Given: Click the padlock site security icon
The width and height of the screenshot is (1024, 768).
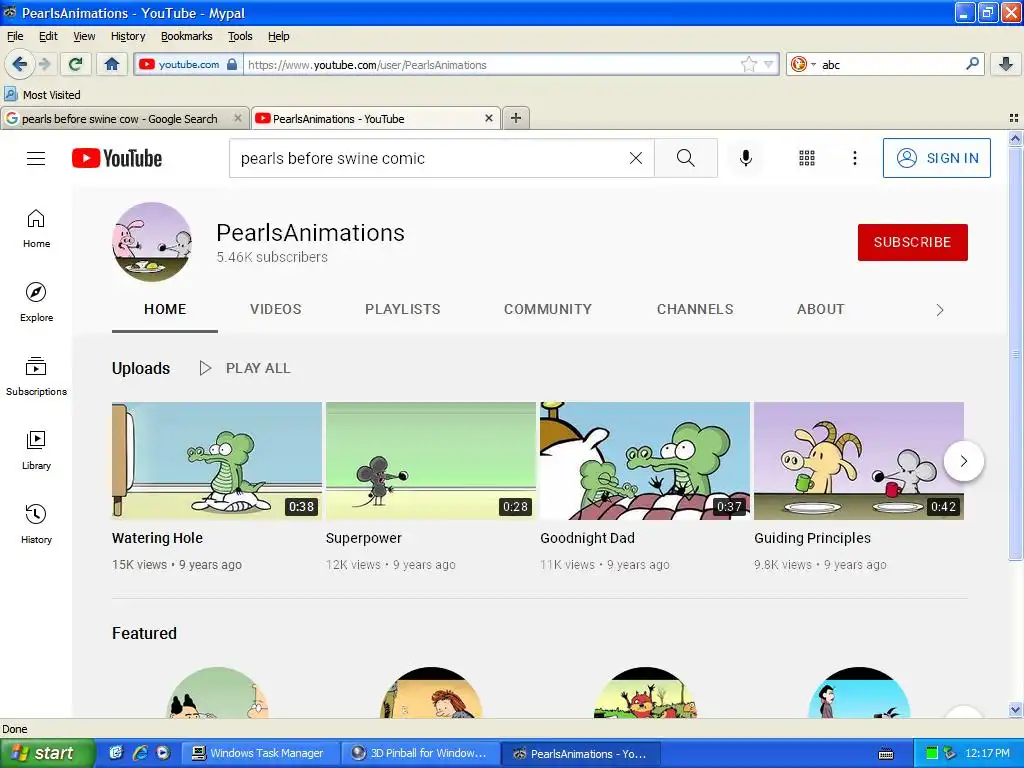Looking at the screenshot, I should point(232,64).
